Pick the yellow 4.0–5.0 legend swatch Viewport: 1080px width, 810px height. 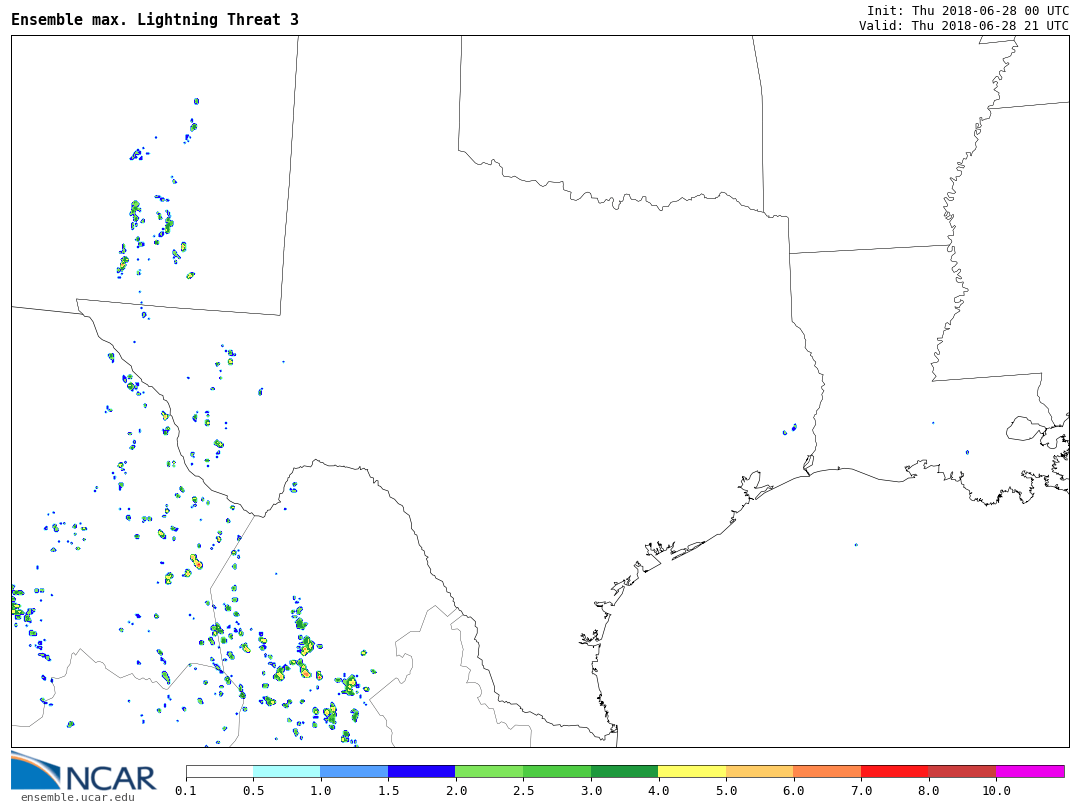coord(692,771)
